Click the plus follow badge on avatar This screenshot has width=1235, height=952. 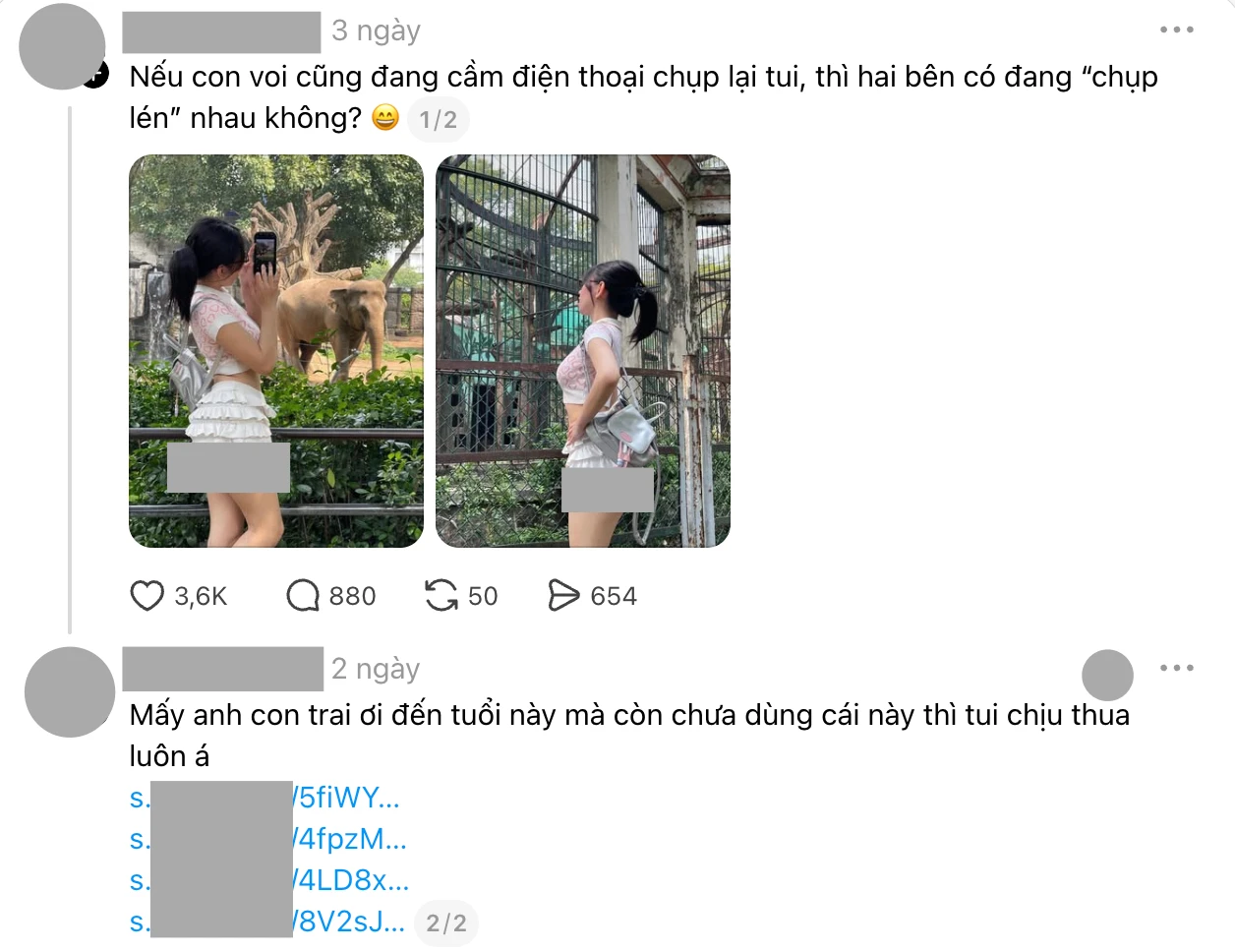coord(95,74)
